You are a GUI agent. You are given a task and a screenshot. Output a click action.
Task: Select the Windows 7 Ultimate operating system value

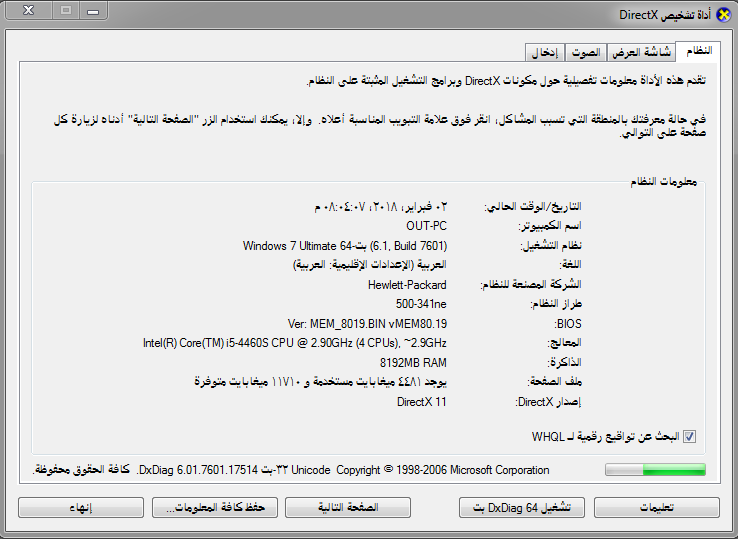point(345,246)
